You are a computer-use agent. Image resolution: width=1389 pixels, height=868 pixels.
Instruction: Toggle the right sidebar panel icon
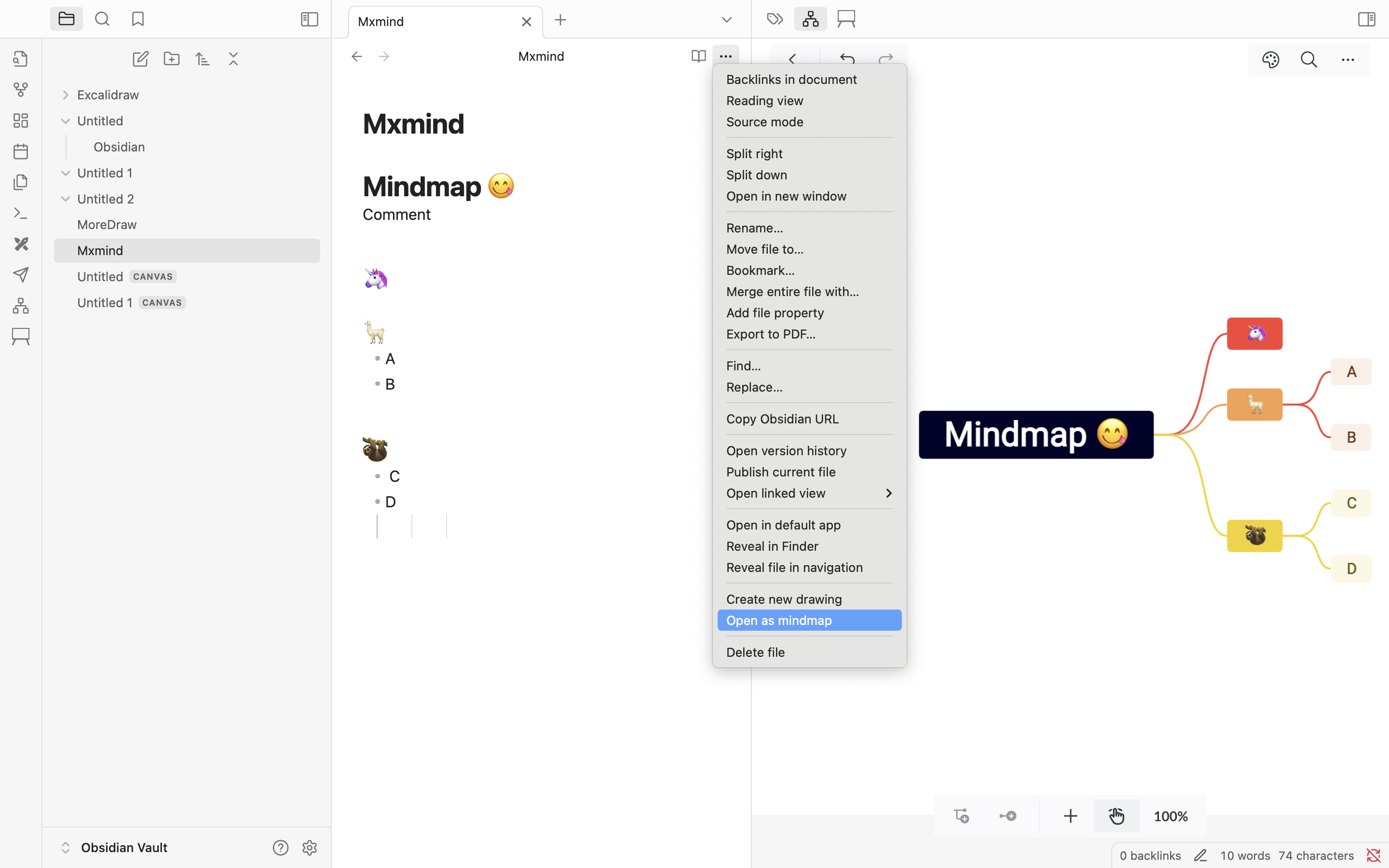1367,19
